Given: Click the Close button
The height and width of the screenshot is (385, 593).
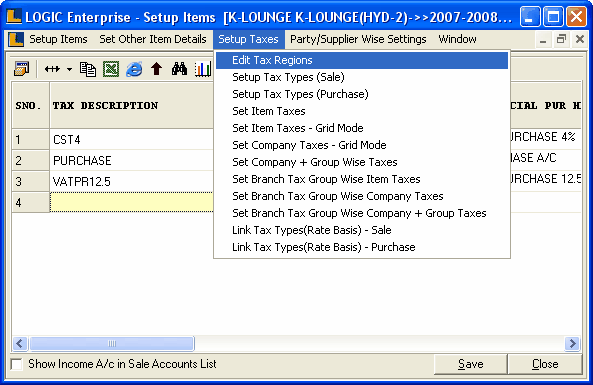Looking at the screenshot, I should pyautogui.click(x=545, y=364).
